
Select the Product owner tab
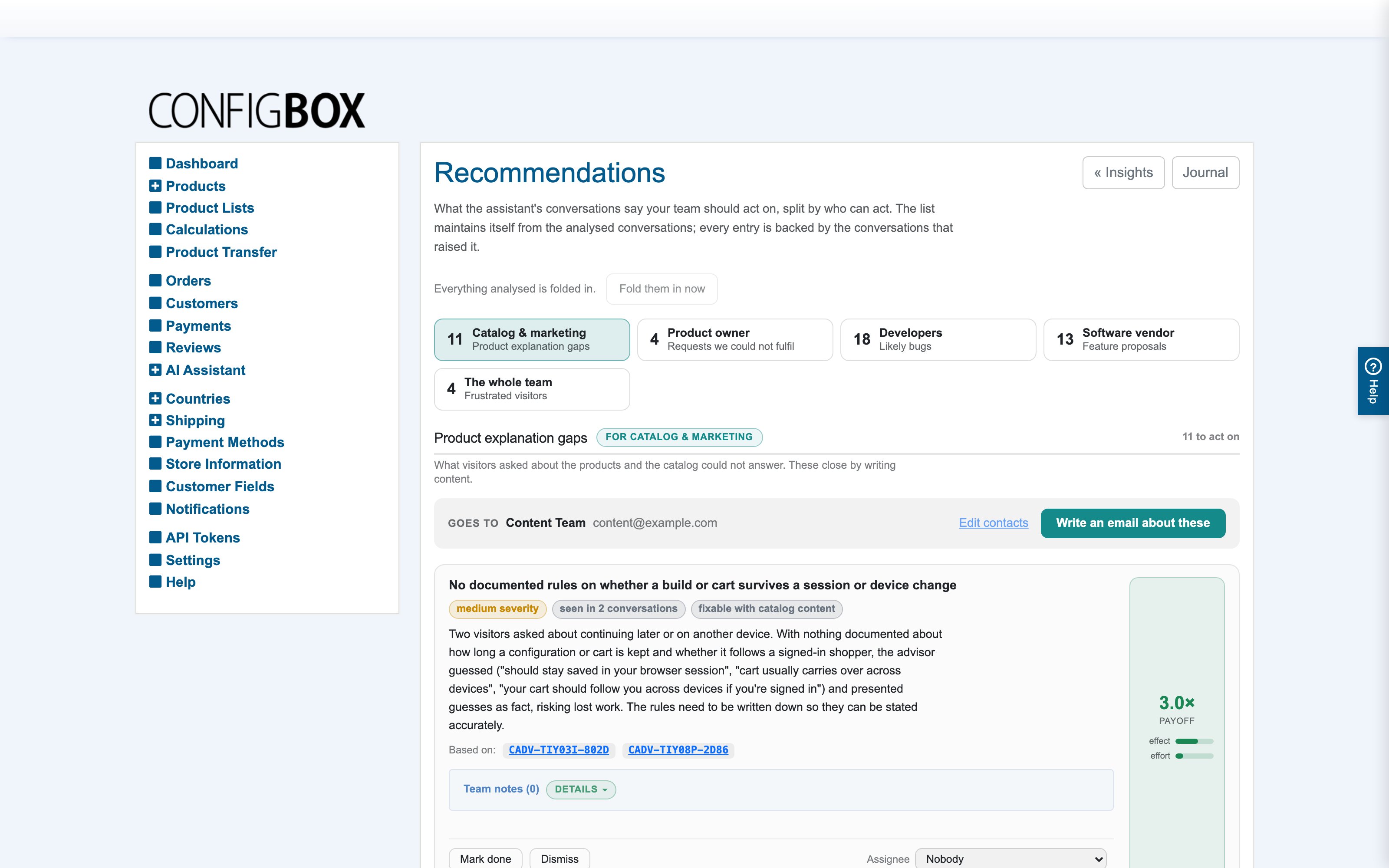tap(735, 339)
